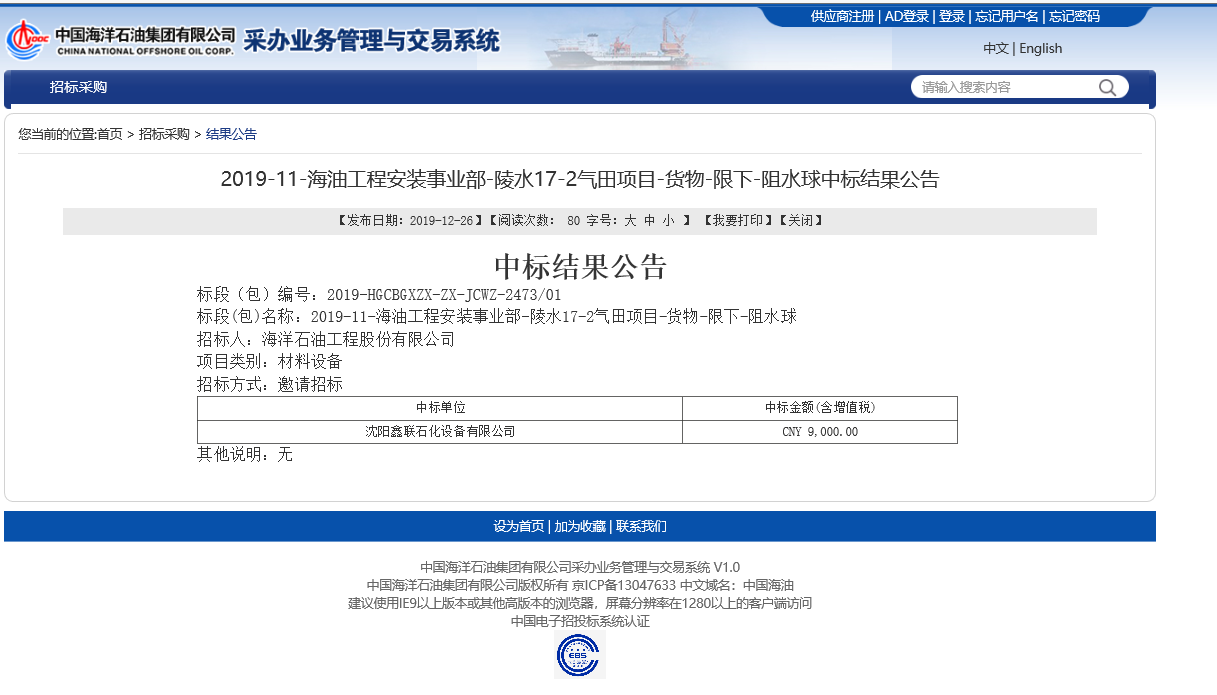Viewport: 1217px width, 695px height.
Task: Click 招标方式 邀请招标 line
Action: 270,384
